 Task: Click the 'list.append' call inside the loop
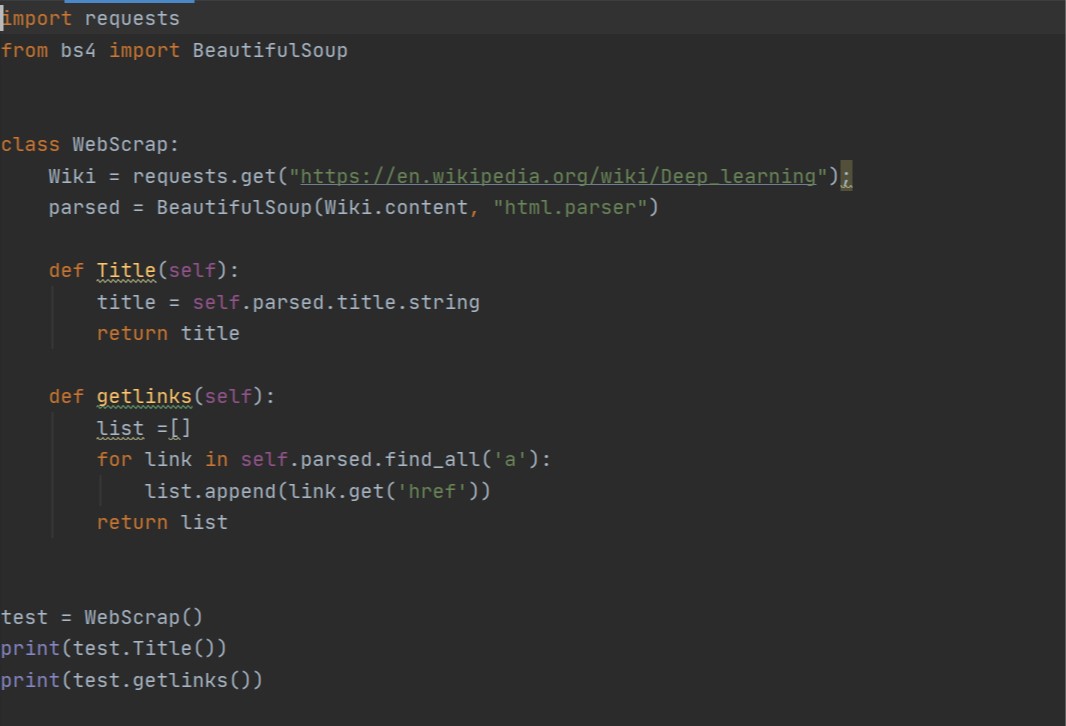coord(210,491)
